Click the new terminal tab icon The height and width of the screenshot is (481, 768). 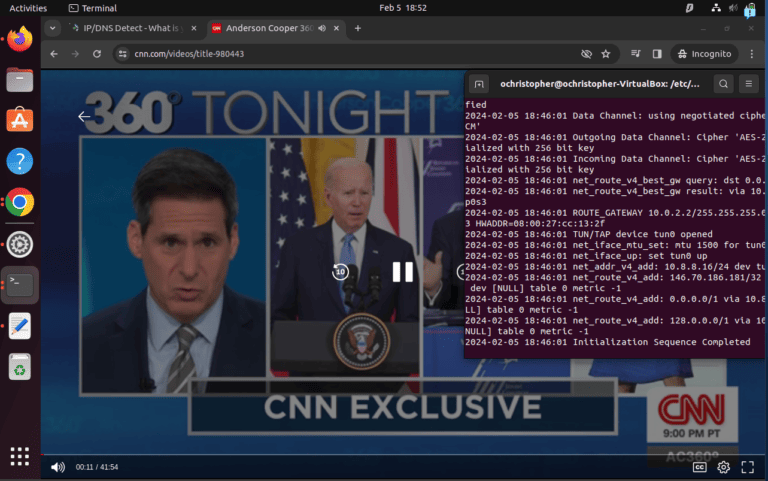479,84
